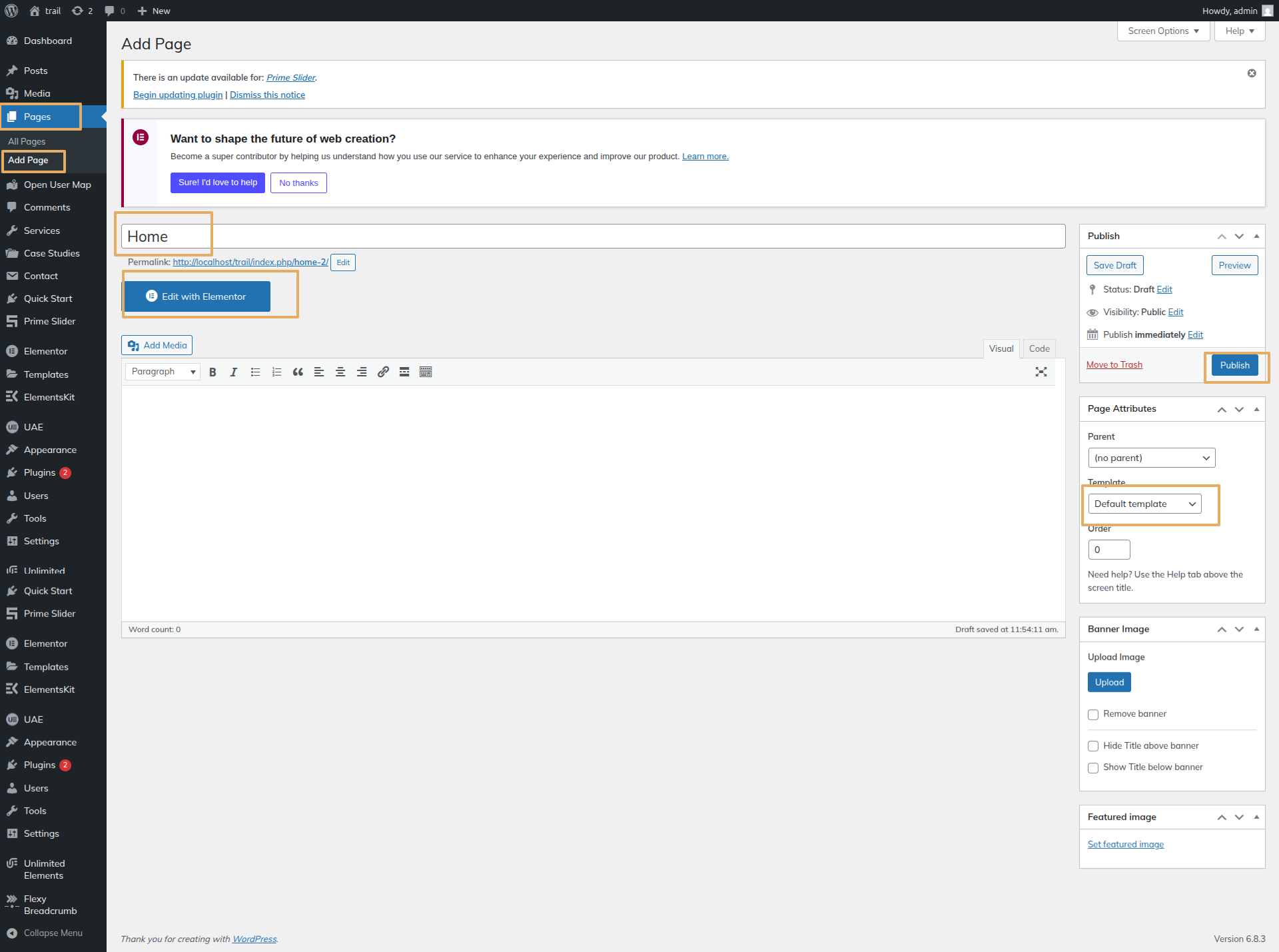1279x952 pixels.
Task: Click the Insert Read More tag icon
Action: 404,372
